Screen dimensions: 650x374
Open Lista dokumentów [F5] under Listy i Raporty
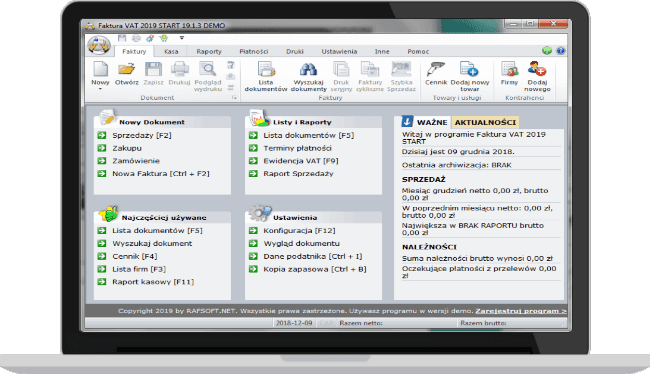(x=309, y=135)
